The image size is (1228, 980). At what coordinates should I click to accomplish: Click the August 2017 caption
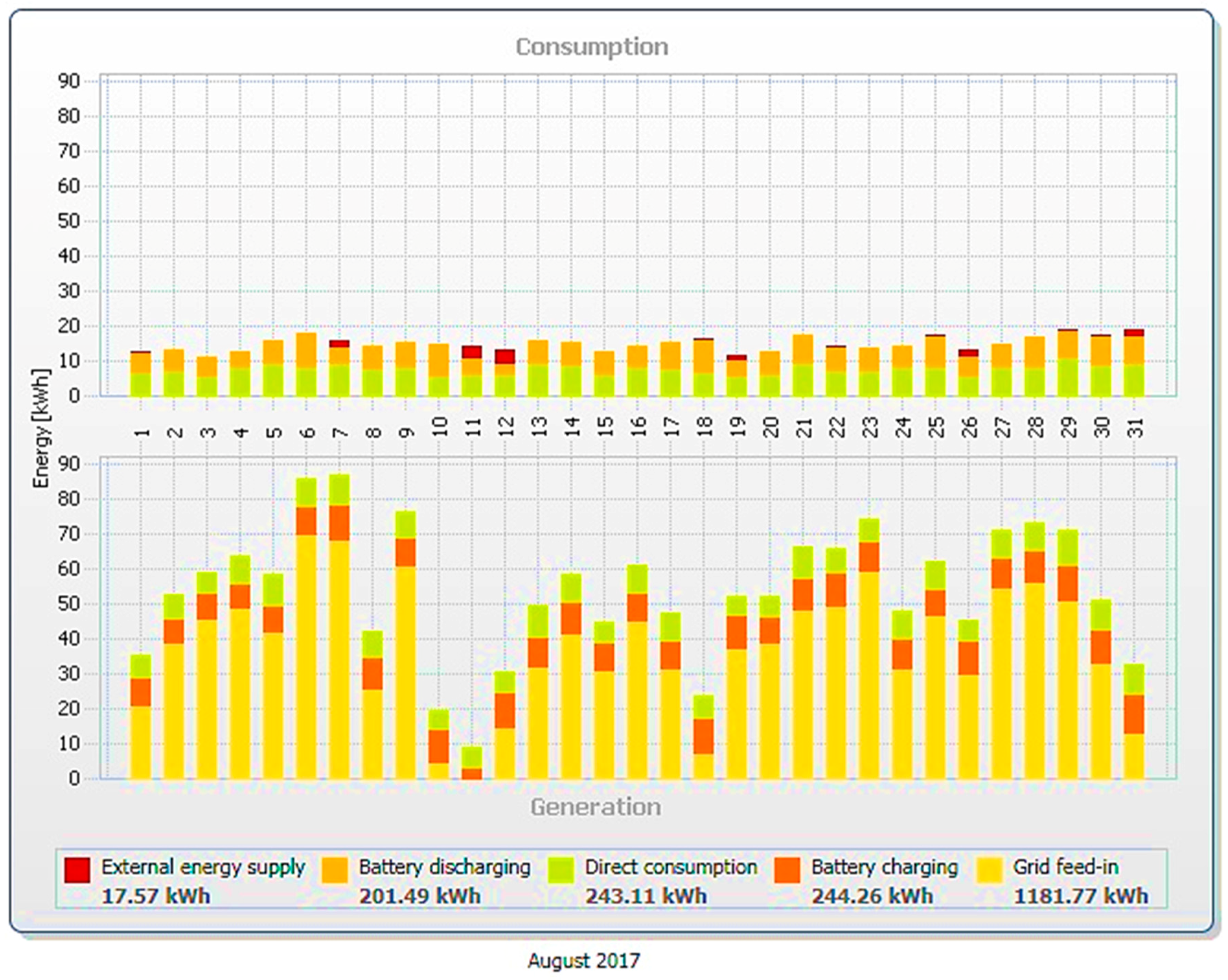584,961
